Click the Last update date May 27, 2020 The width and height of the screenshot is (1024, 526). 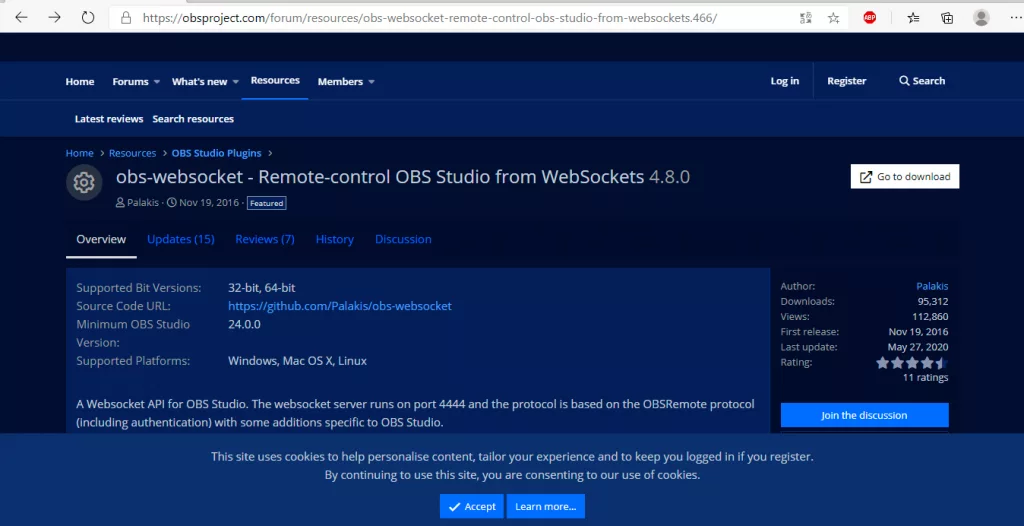pyautogui.click(x=918, y=347)
